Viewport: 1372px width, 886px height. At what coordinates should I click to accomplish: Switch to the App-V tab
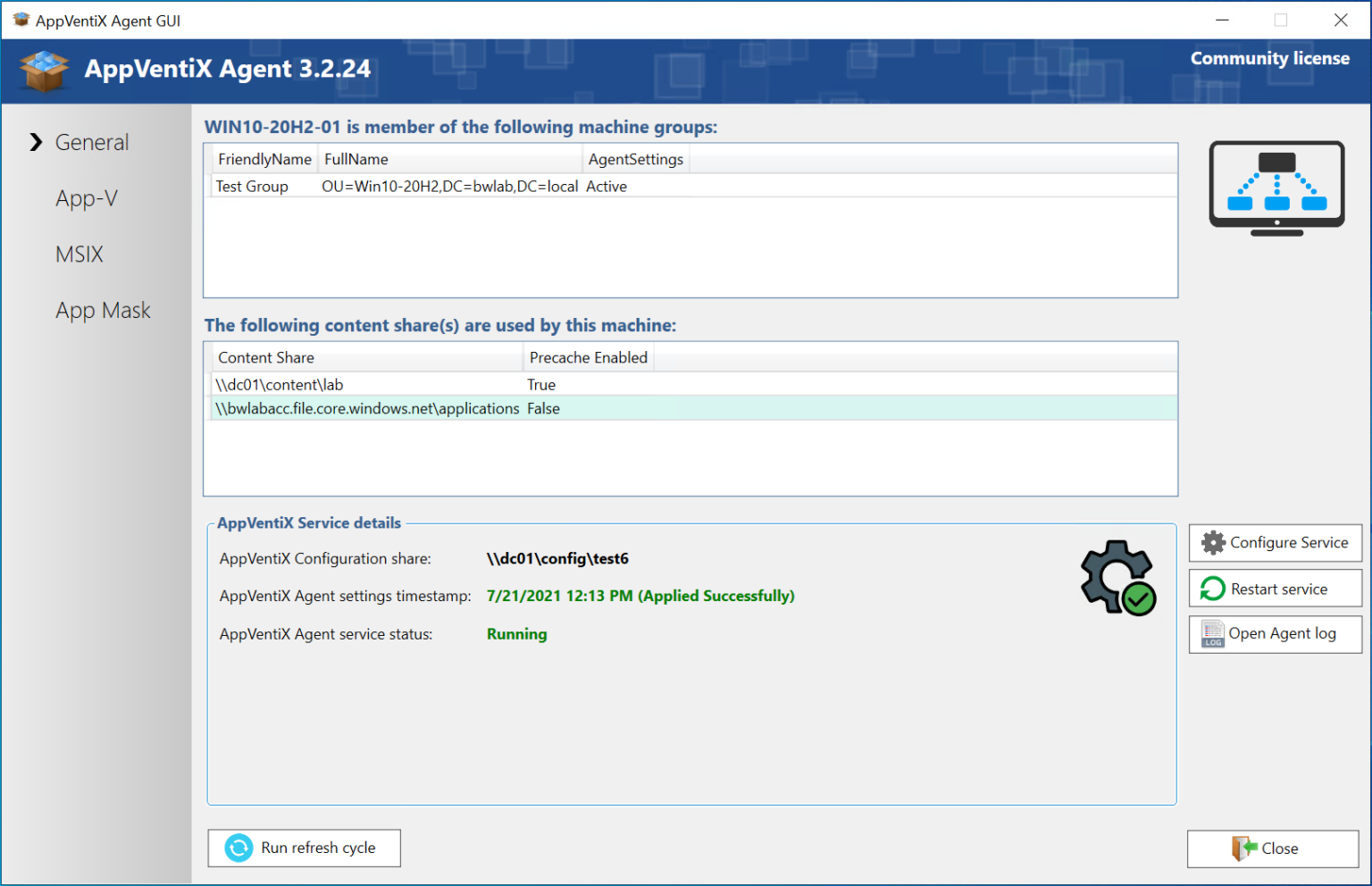click(86, 198)
